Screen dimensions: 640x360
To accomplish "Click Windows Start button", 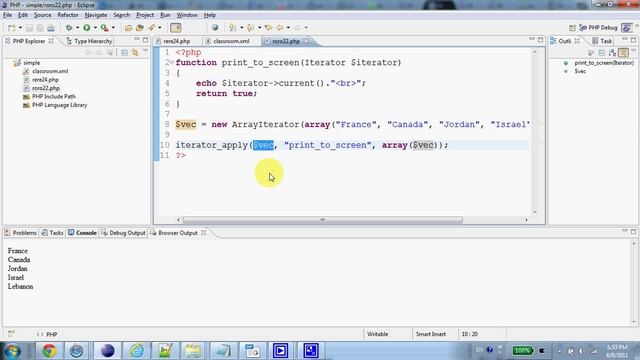I will (12, 351).
